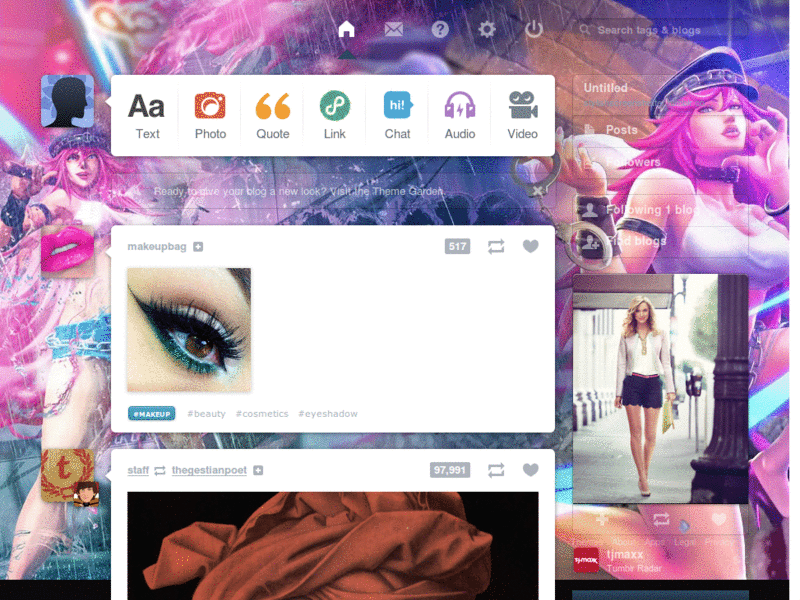Open the #eyeshadow tag

(328, 414)
